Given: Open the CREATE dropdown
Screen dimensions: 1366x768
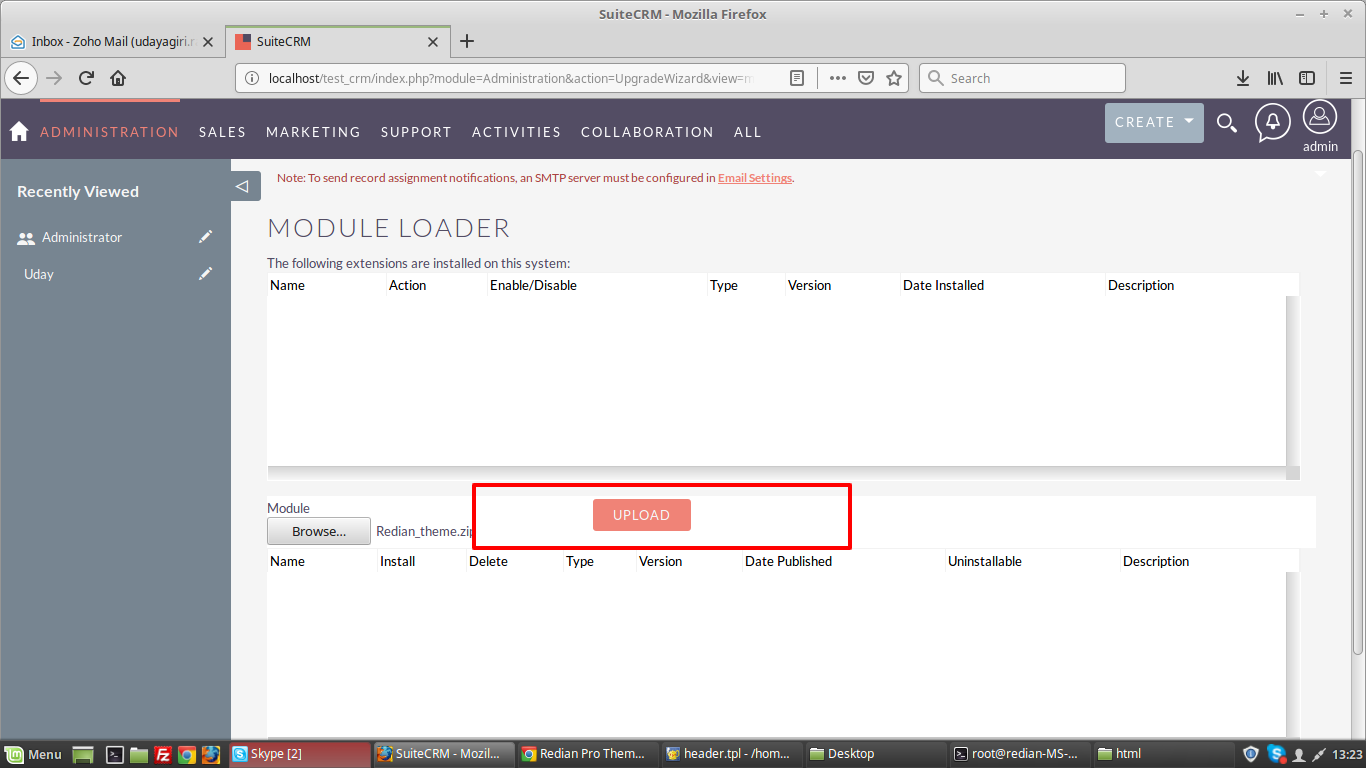Looking at the screenshot, I should tap(1154, 122).
